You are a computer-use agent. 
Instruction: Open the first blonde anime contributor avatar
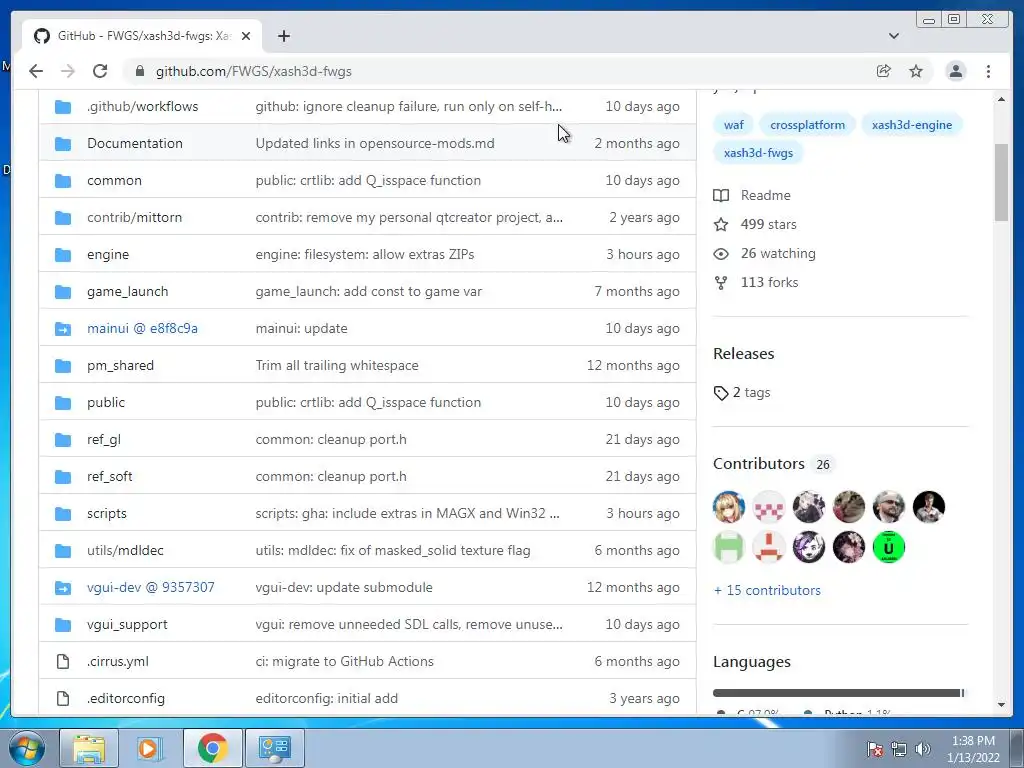pyautogui.click(x=729, y=507)
